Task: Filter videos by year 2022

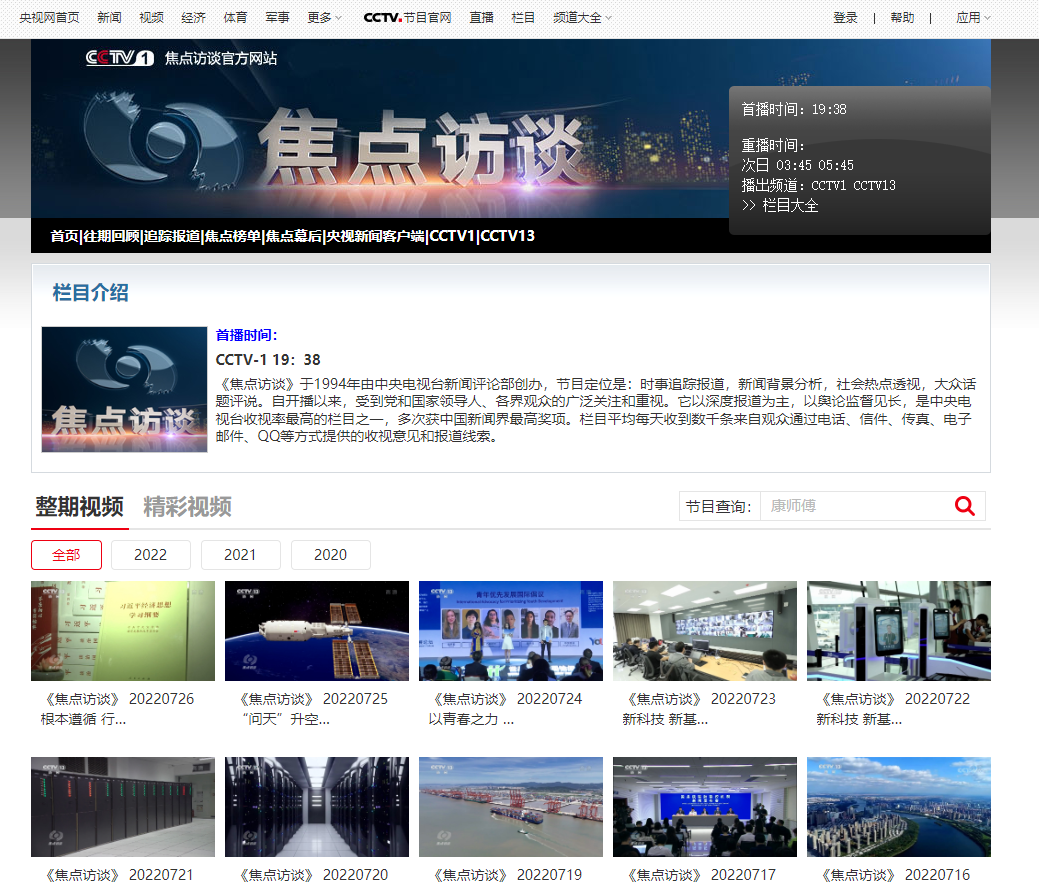Action: click(x=150, y=555)
